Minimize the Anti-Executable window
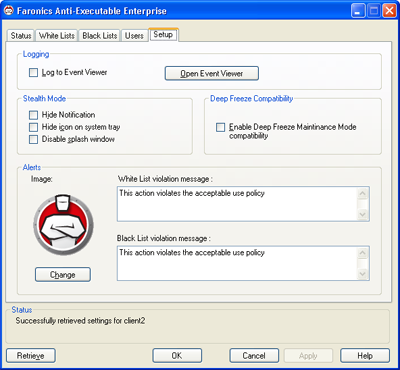The height and width of the screenshot is (370, 400). (358, 11)
